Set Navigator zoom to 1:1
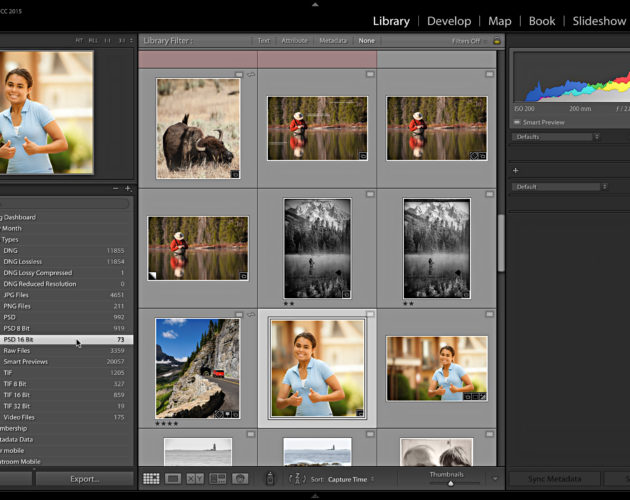This screenshot has height=500, width=630. coord(107,41)
